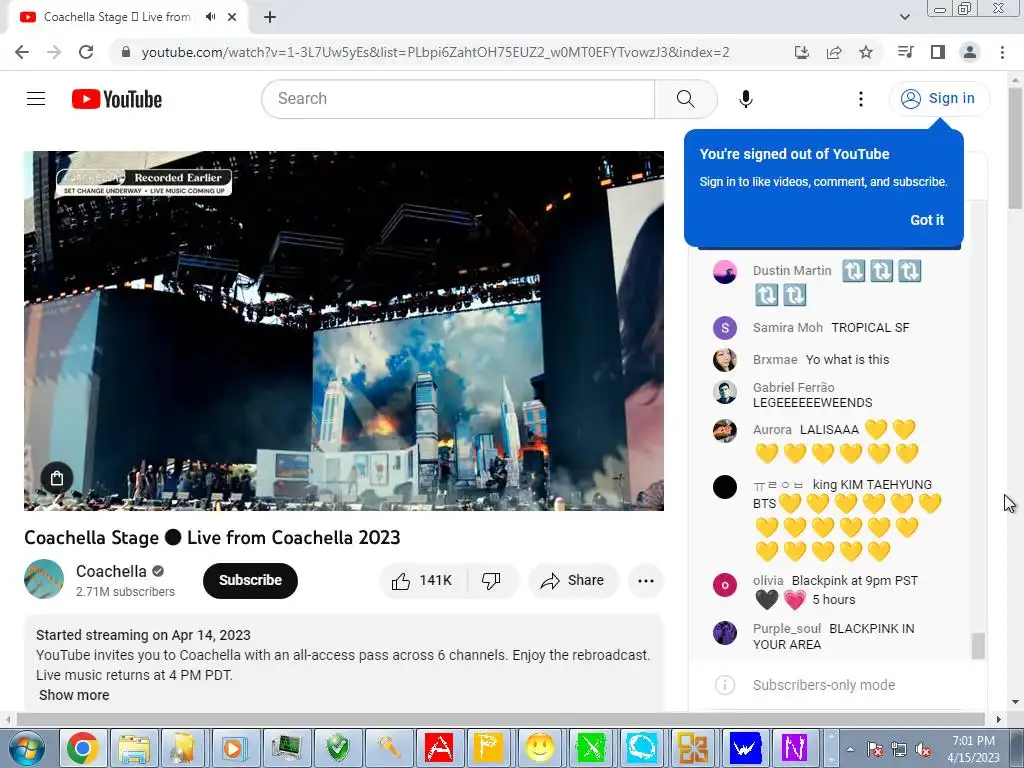Viewport: 1024px width, 768px height.
Task: Open the smiley face taskbar application
Action: click(x=540, y=748)
